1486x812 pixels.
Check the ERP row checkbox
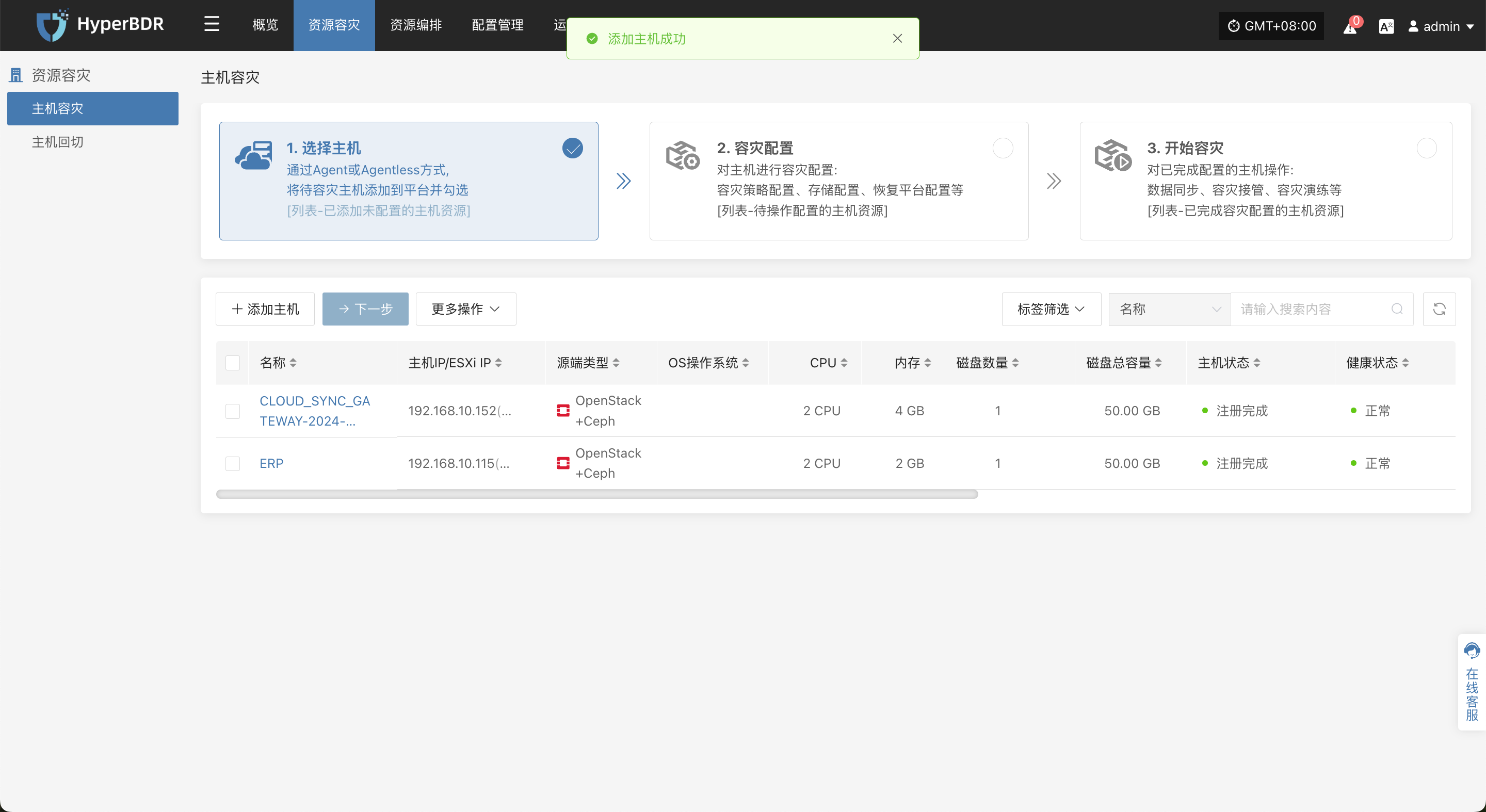(x=233, y=464)
